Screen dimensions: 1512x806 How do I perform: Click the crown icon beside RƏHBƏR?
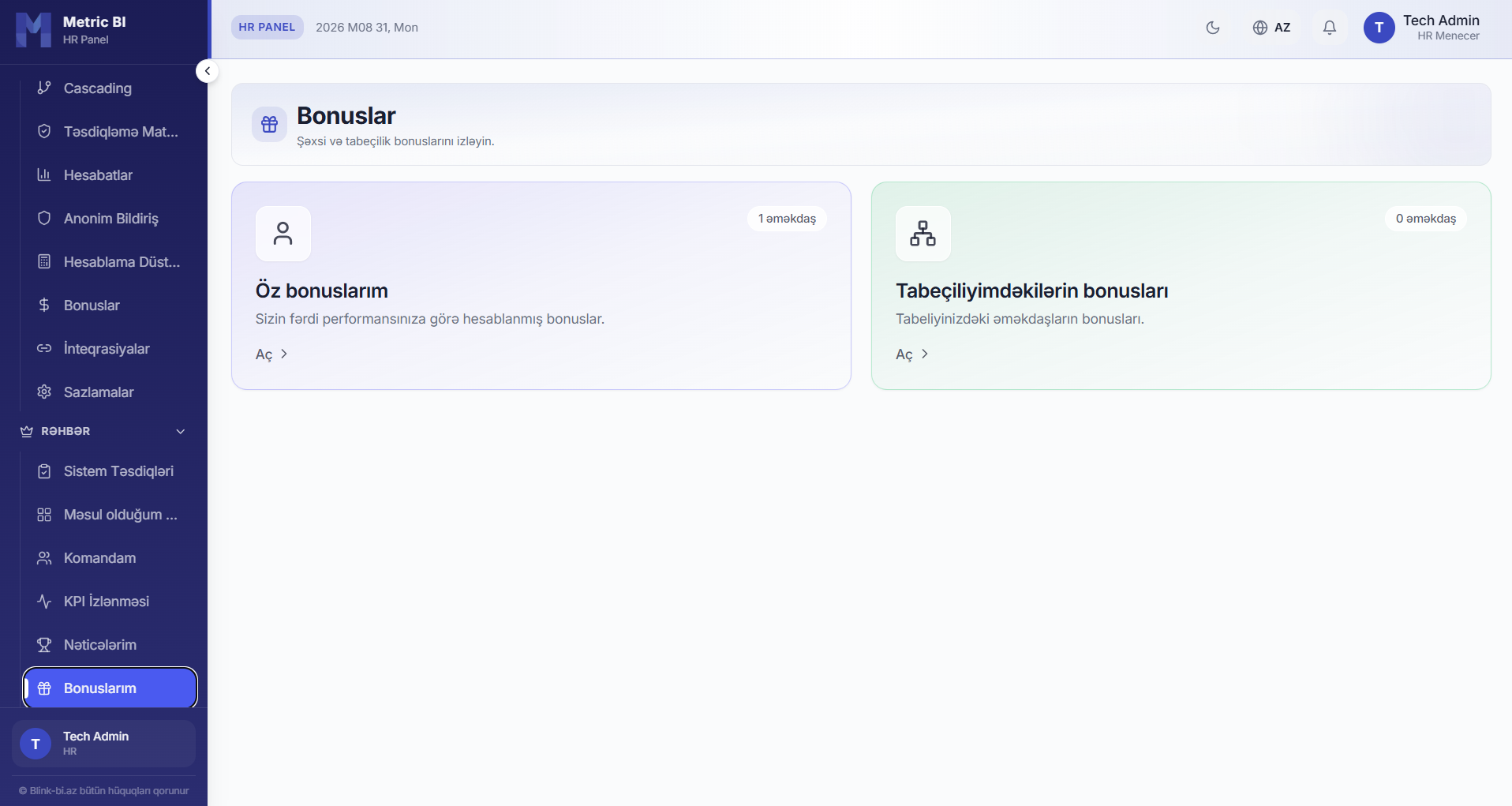tap(27, 431)
